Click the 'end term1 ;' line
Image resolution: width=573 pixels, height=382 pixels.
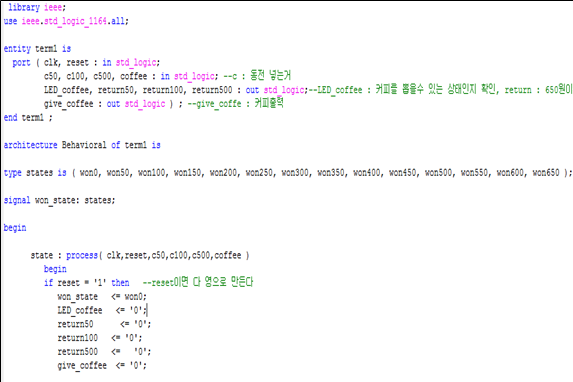tap(28, 118)
